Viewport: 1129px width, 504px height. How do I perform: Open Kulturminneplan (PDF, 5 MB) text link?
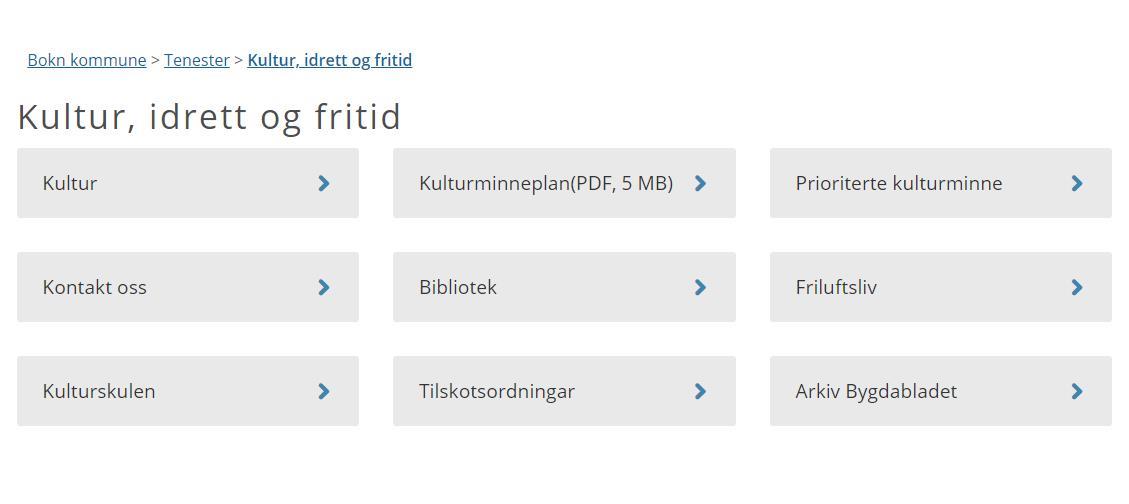tap(546, 183)
